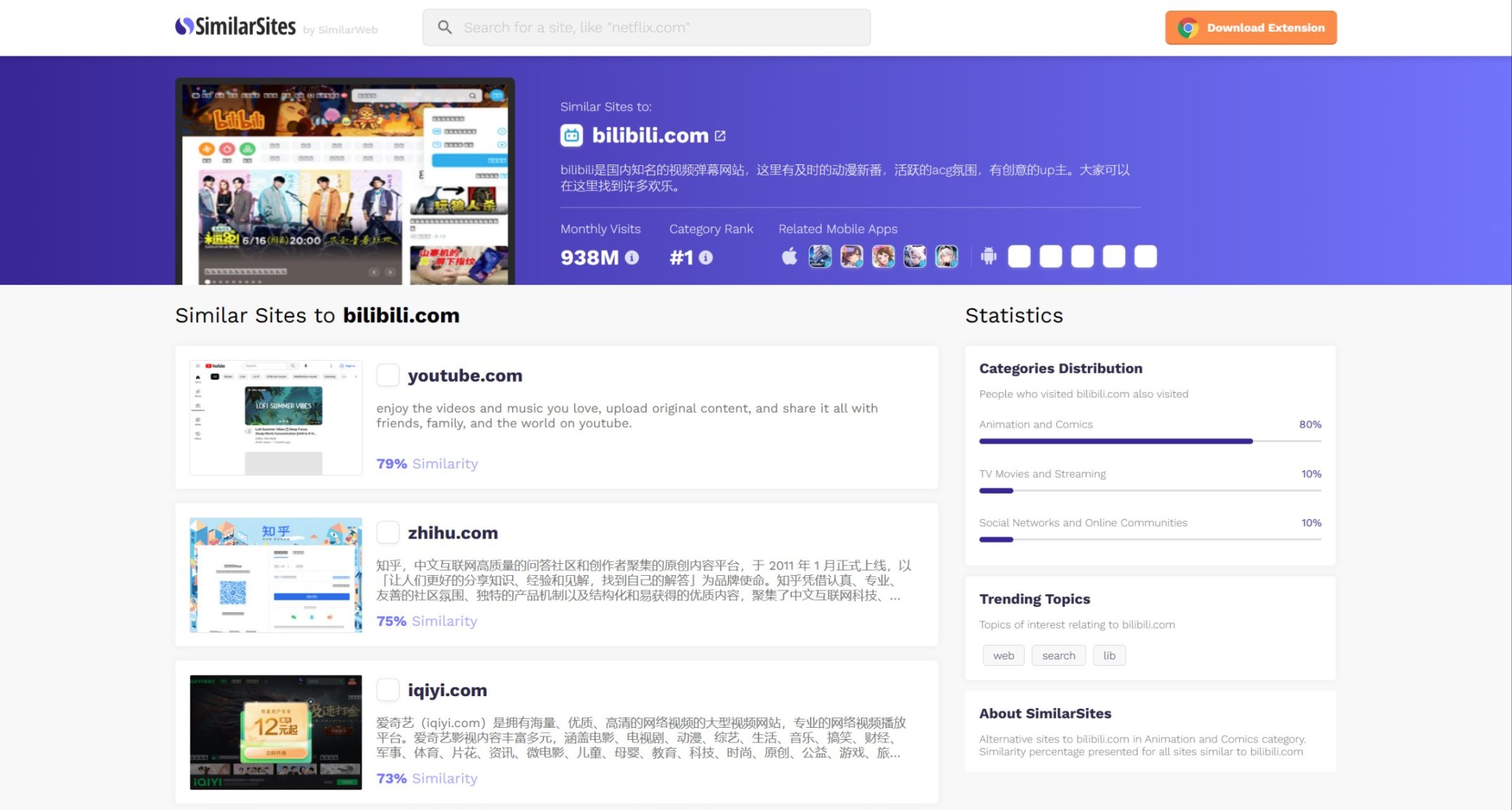
Task: Select the 'search' trending topic tag
Action: 1058,655
